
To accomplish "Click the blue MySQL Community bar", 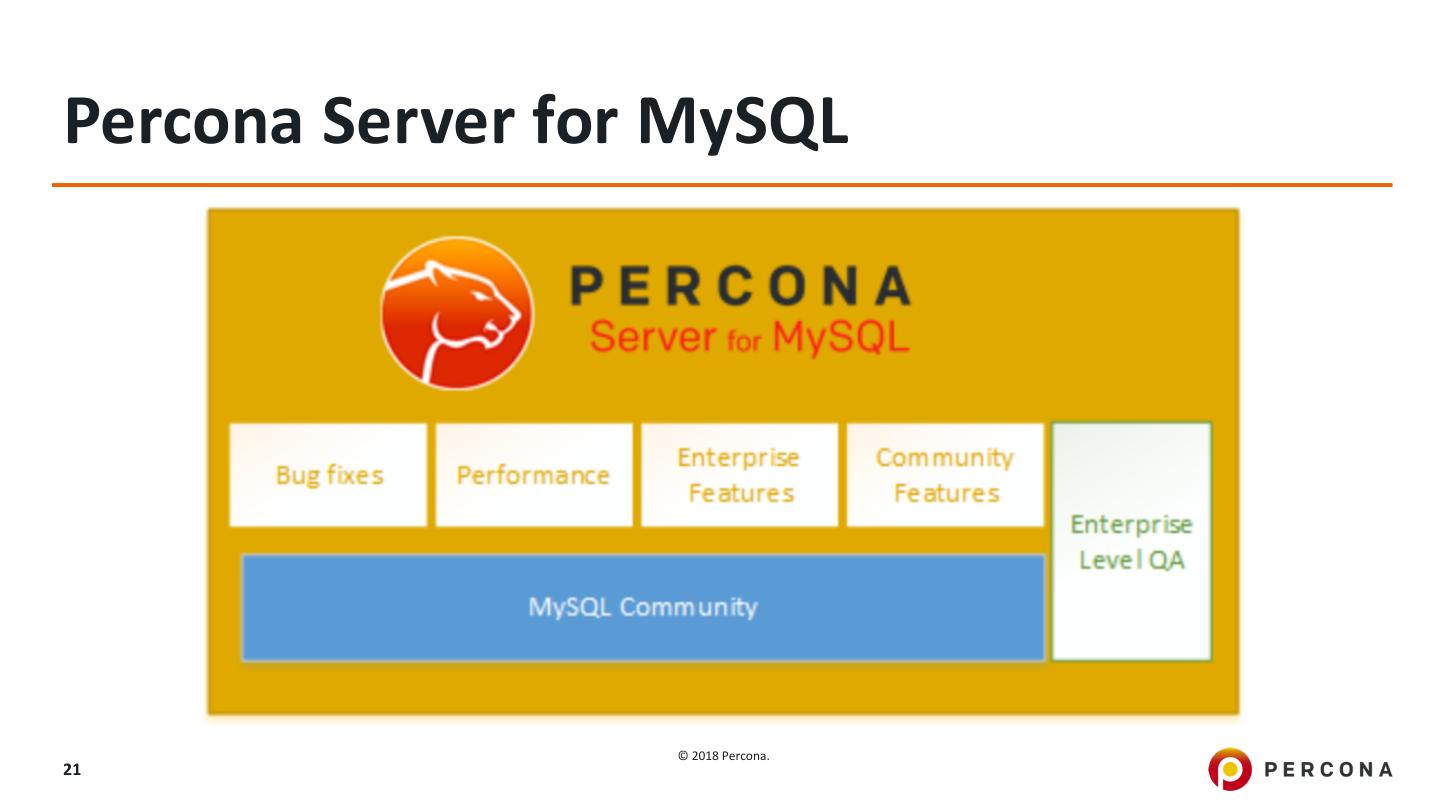I will pos(643,607).
